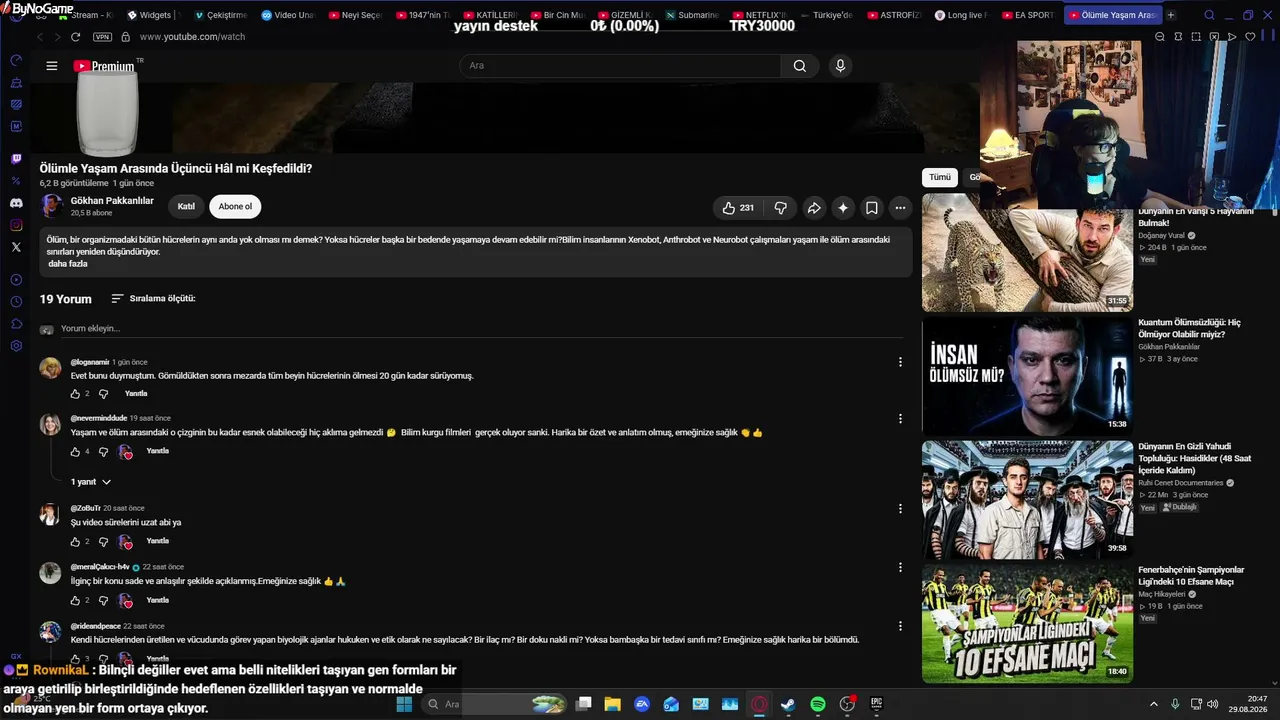Click the Windows Start button
The image size is (1280, 720).
[404, 704]
